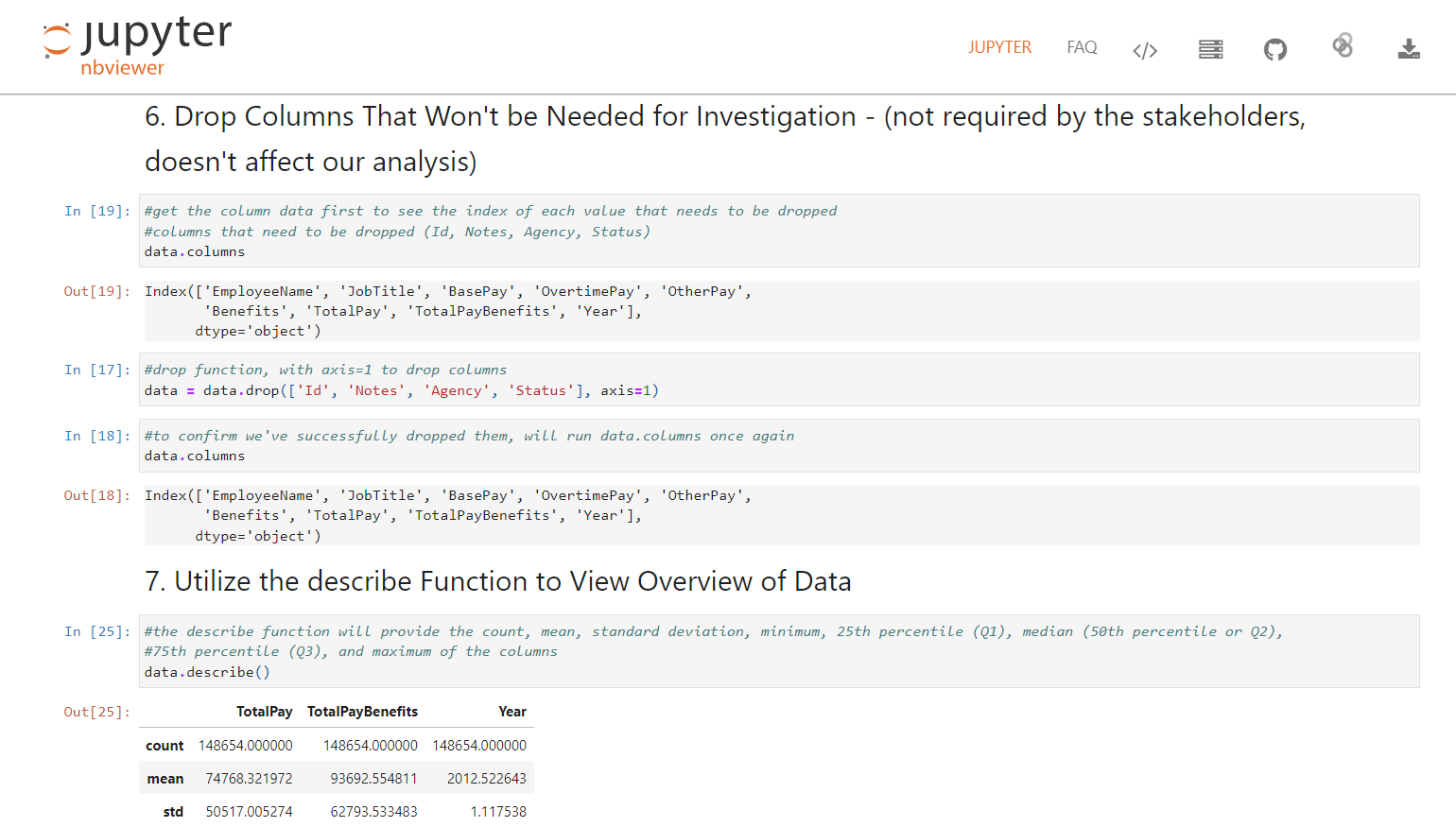Click the section 7 describe Function heading
This screenshot has width=1456, height=827.
pos(497,581)
